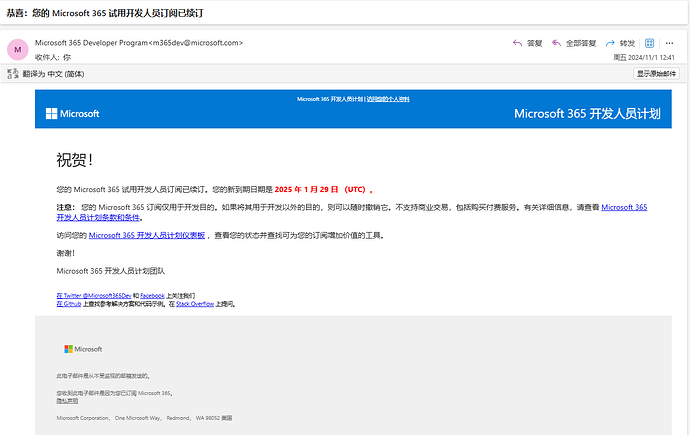
Task: Click the Microsoft logo in gray footer
Action: point(83,349)
